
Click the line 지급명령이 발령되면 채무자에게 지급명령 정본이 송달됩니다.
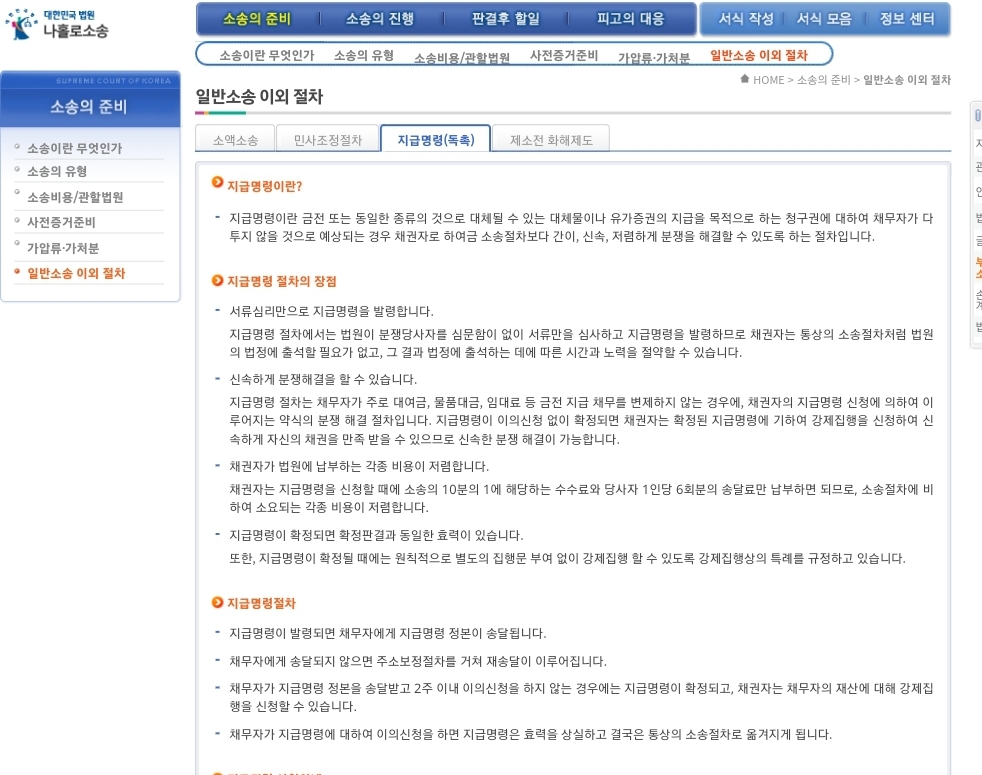388,633
